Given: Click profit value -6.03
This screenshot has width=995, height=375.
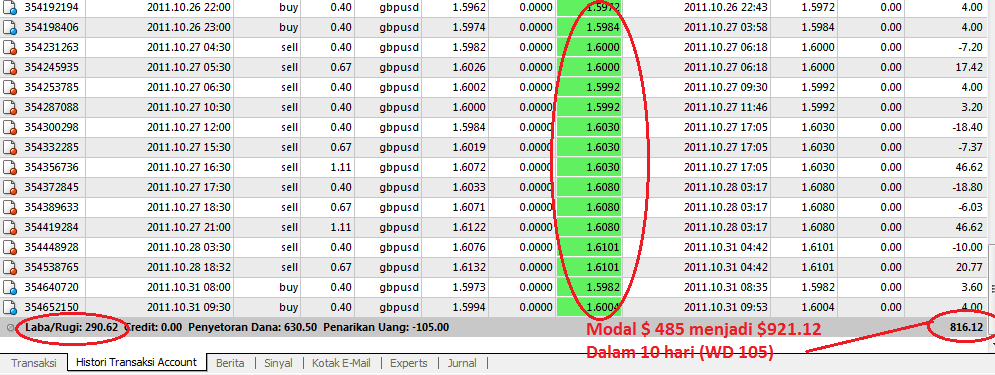Looking at the screenshot, I should [x=970, y=207].
